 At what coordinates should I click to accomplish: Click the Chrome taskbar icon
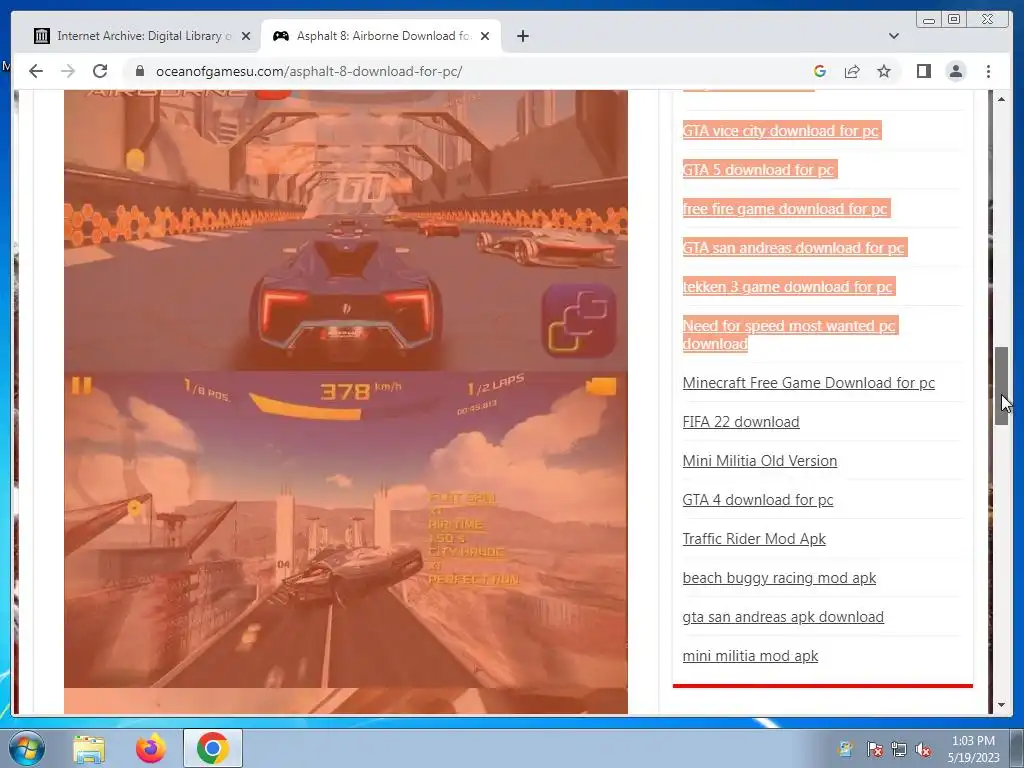[x=213, y=748]
